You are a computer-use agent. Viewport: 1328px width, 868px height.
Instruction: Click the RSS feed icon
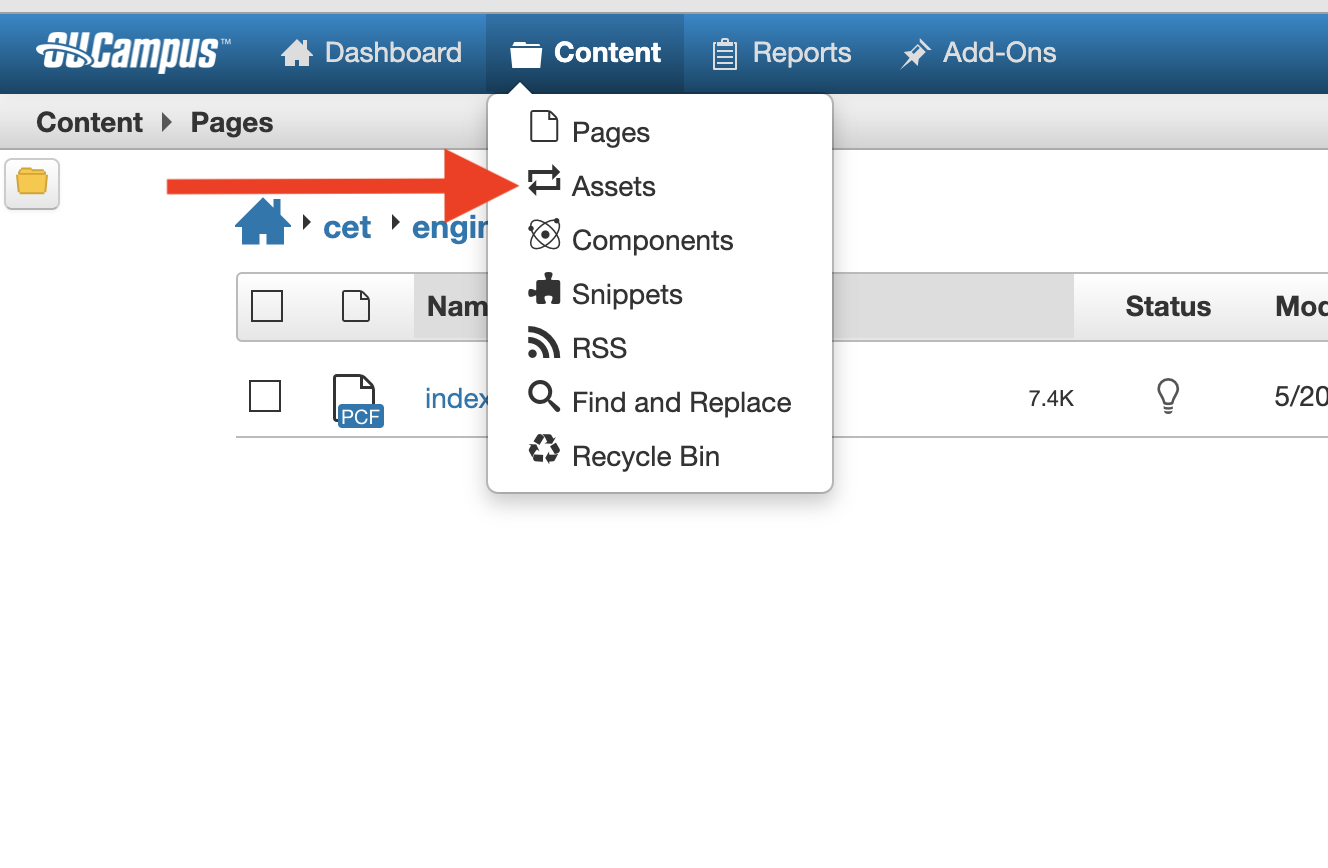pyautogui.click(x=544, y=342)
